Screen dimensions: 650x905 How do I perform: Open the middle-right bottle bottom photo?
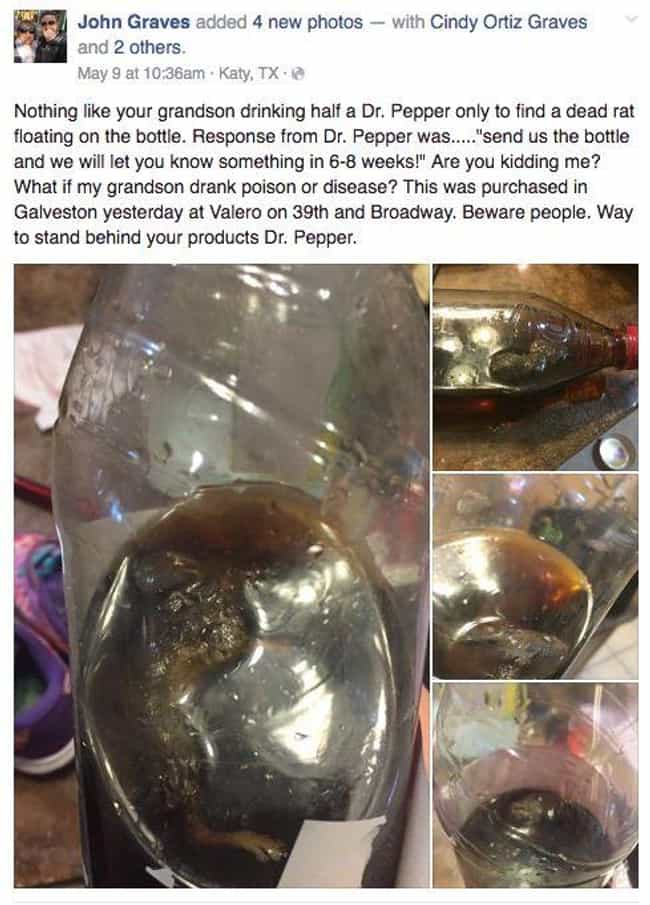536,577
